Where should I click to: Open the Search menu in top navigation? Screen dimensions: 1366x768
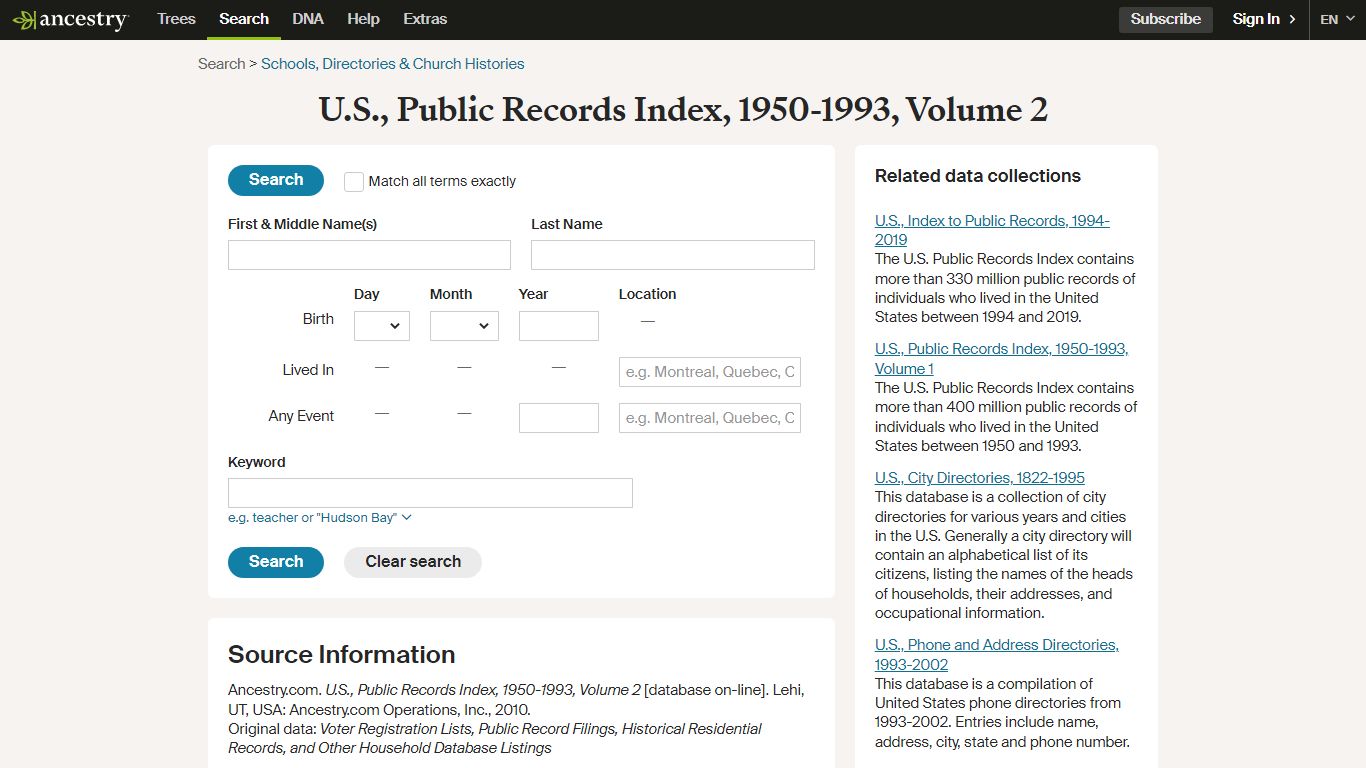(244, 19)
